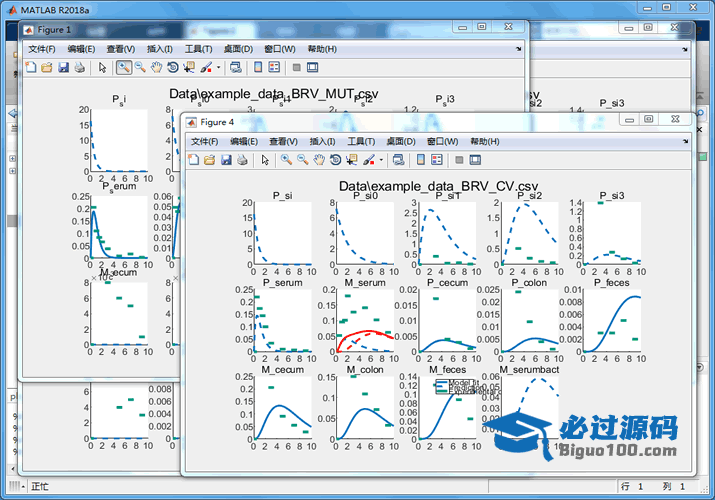Print figure icon in Figure 4 toolbar
Viewport: 715px width, 500px height.
click(242, 160)
